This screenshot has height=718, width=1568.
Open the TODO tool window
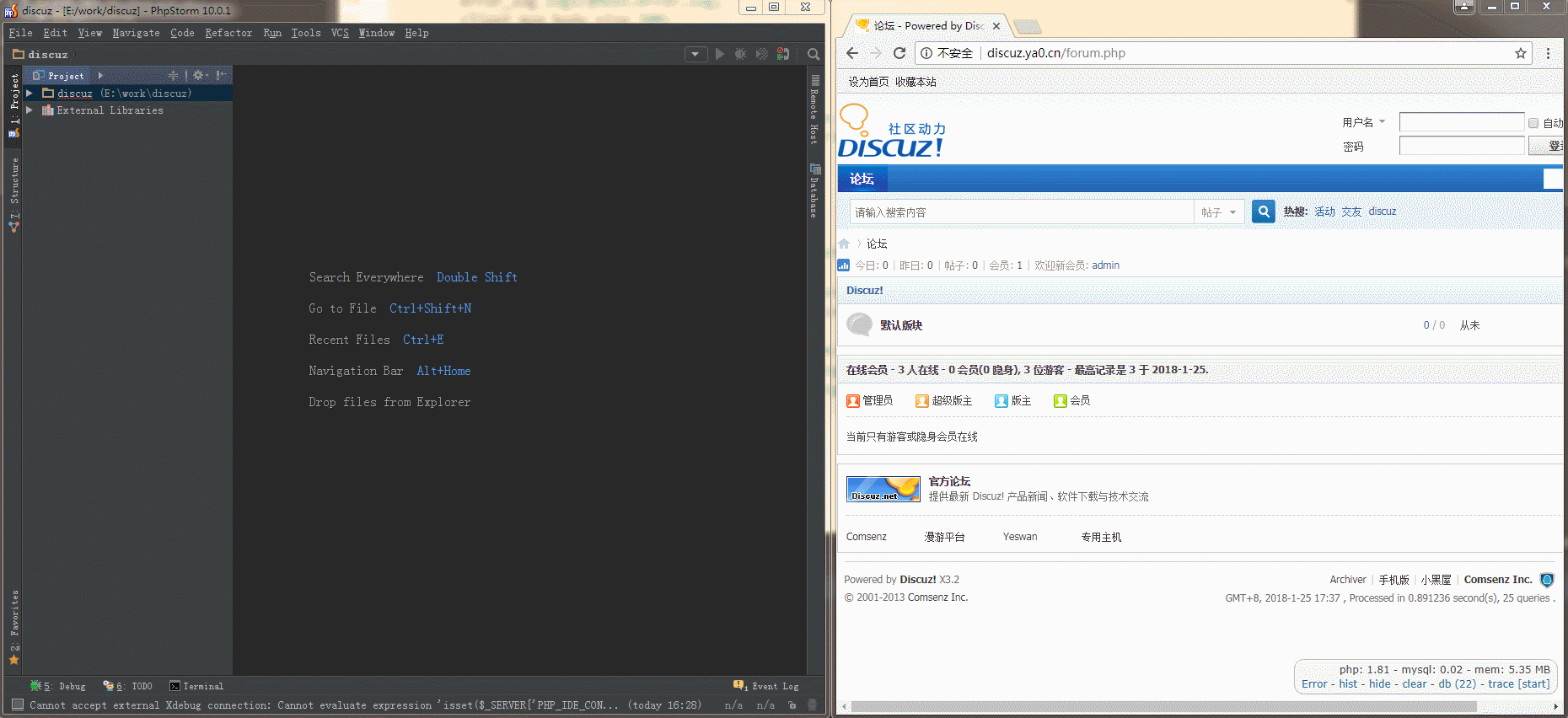tap(127, 686)
